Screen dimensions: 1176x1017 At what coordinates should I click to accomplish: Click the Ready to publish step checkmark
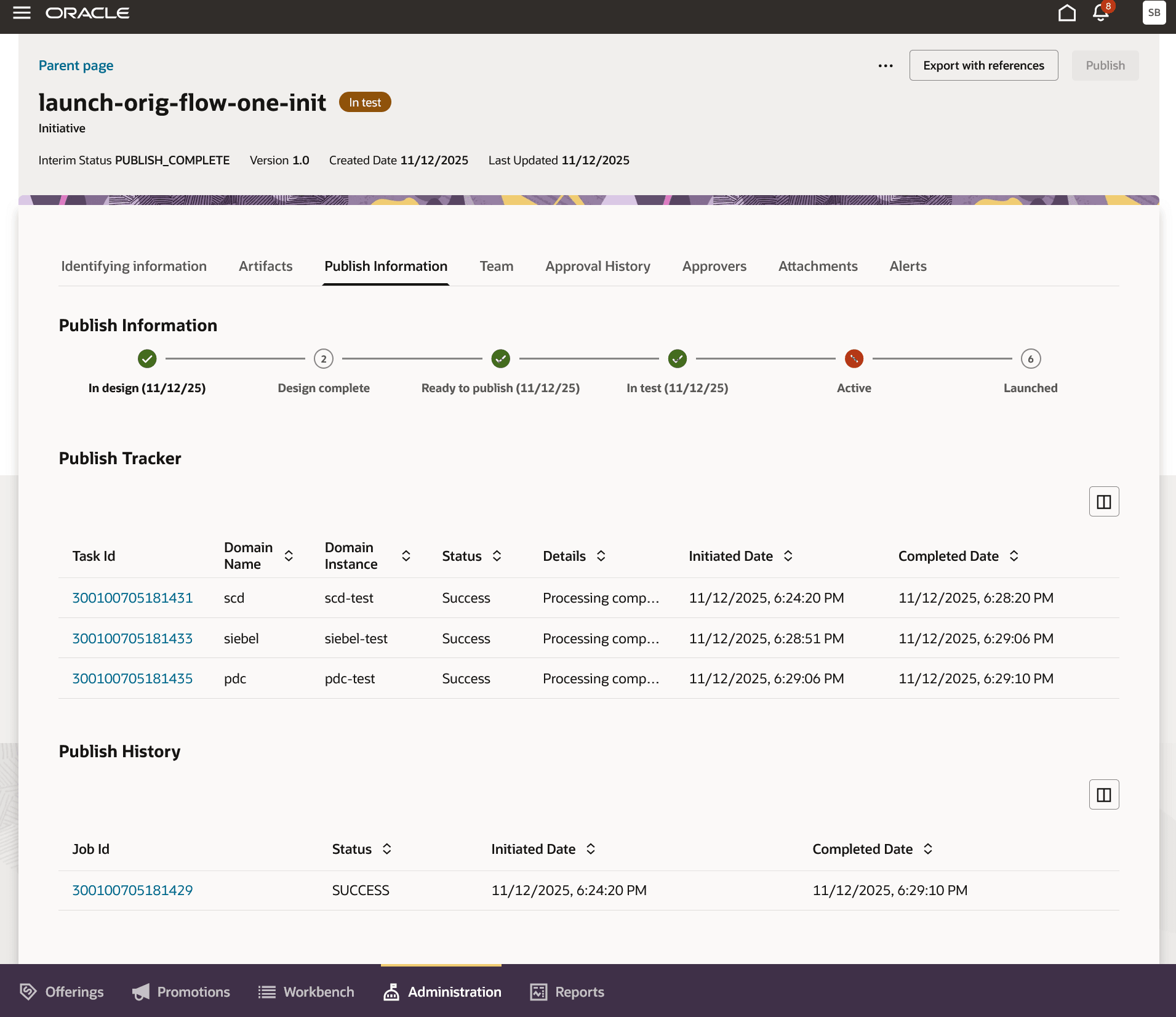pyautogui.click(x=501, y=358)
